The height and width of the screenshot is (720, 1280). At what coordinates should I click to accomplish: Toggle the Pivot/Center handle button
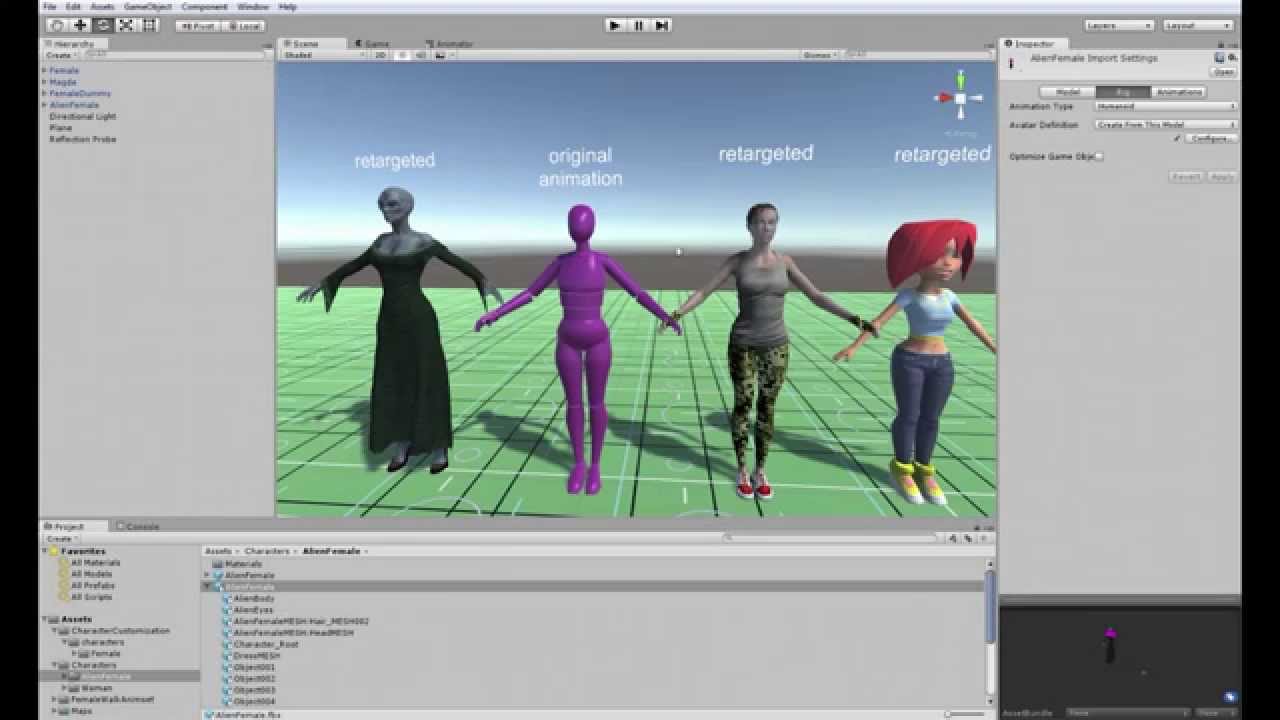pos(198,26)
